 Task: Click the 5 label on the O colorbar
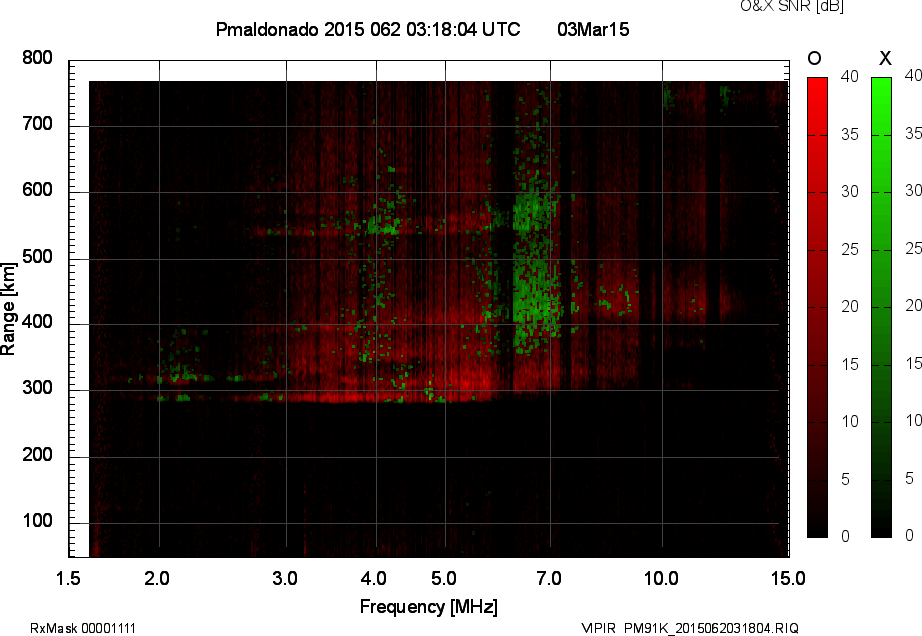pos(845,480)
